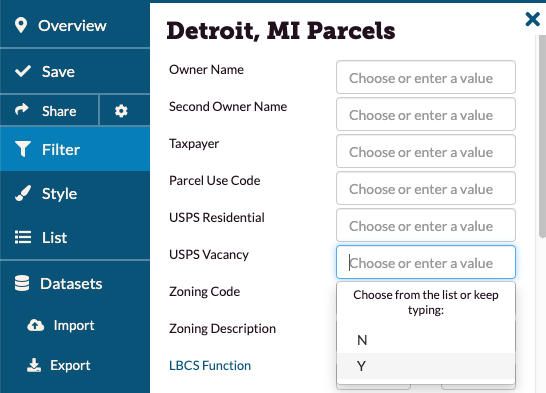Click the Second Owner Name field
The width and height of the screenshot is (546, 393).
[426, 114]
